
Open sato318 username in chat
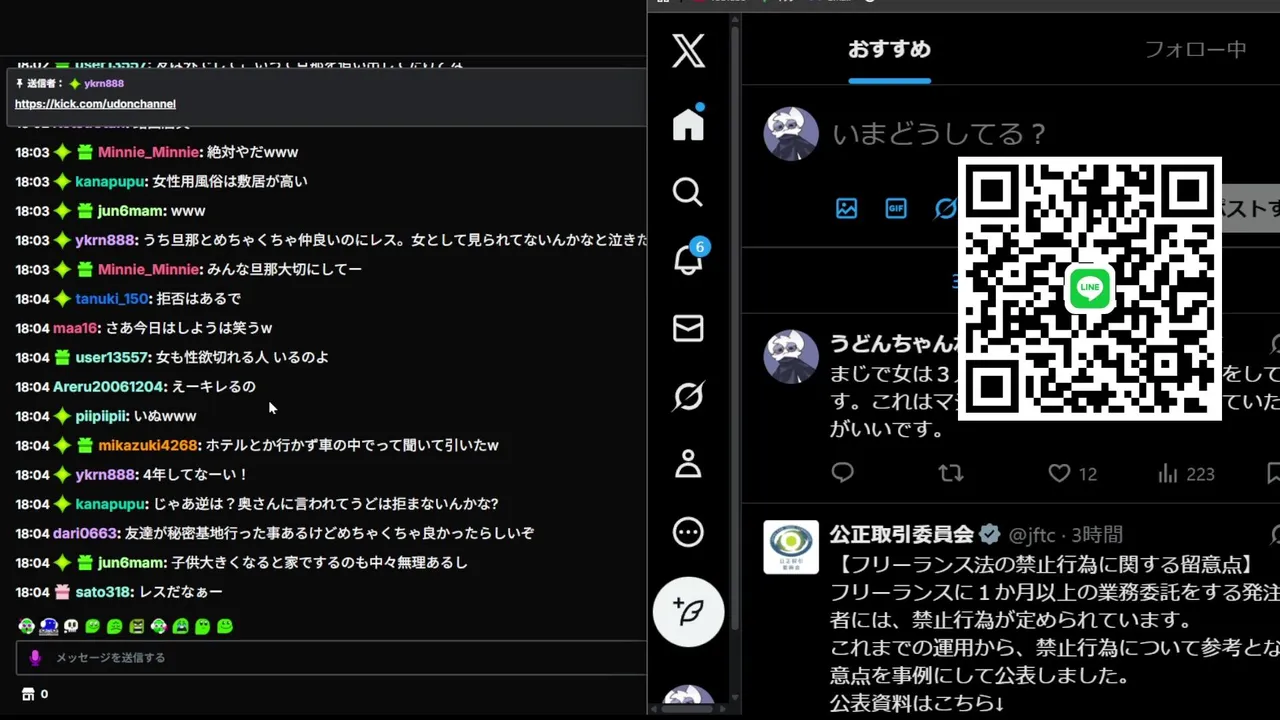104,592
